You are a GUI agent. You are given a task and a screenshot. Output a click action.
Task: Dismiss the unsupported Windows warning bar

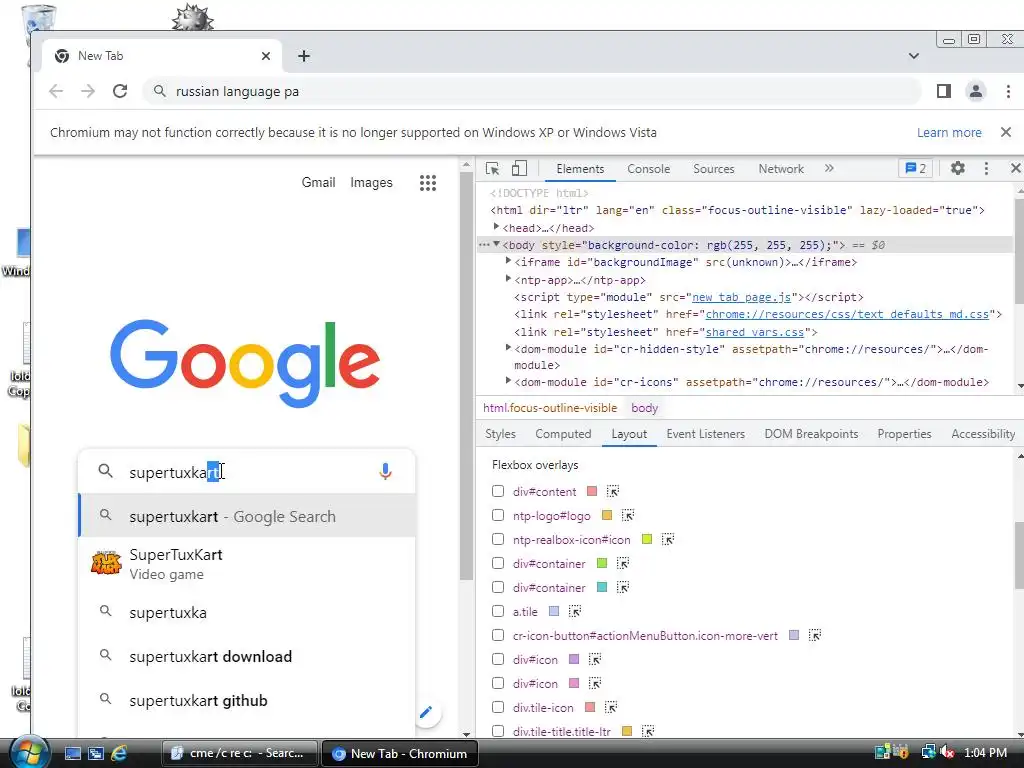[x=1006, y=133]
